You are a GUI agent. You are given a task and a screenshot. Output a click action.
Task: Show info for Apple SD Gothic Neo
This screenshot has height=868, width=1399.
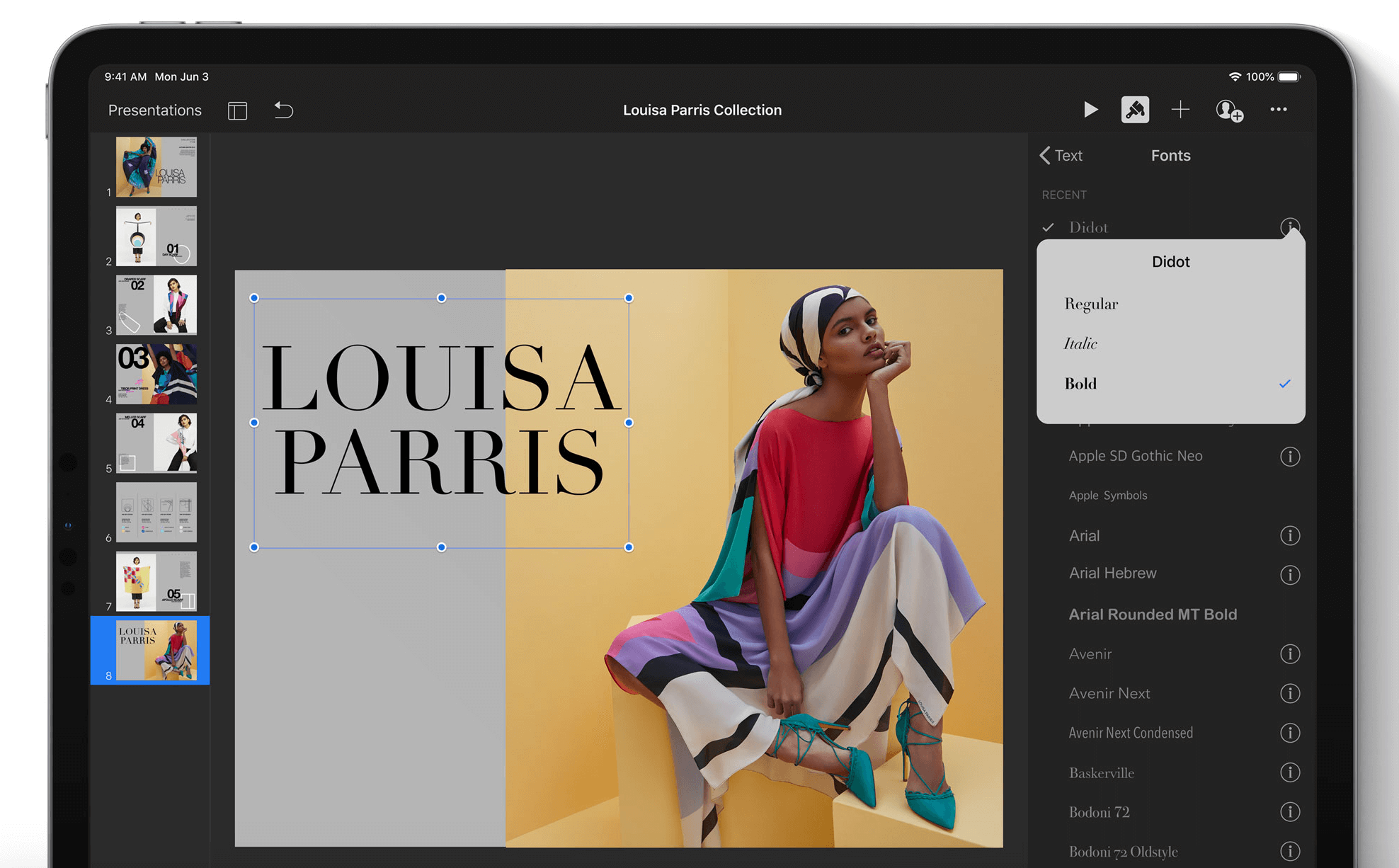point(1290,457)
